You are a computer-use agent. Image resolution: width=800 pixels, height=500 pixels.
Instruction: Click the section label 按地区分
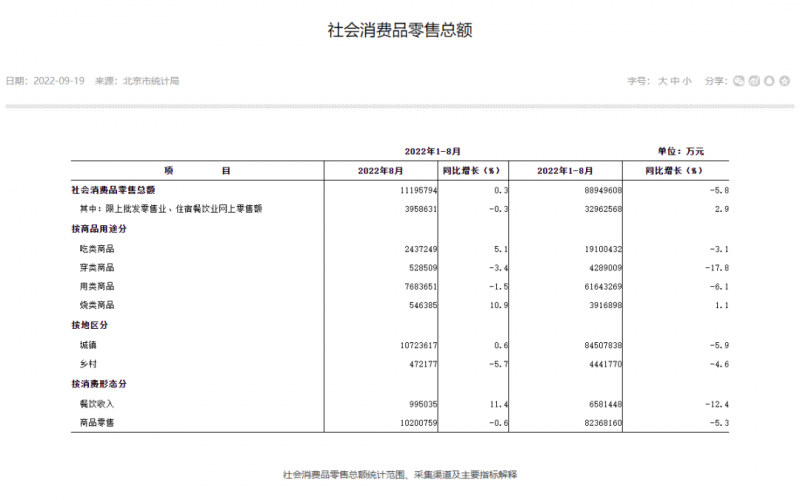point(90,325)
